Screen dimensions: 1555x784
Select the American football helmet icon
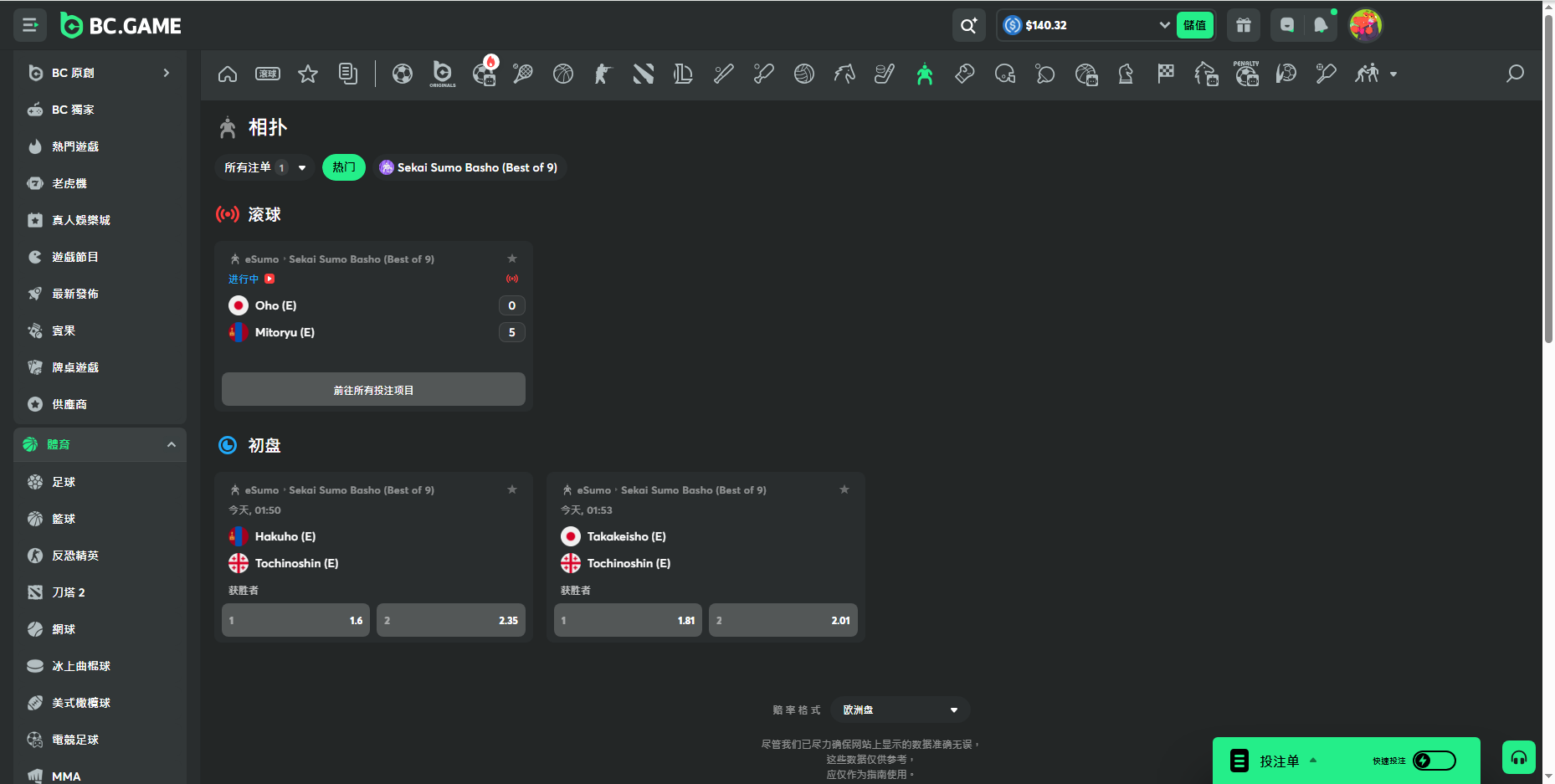click(x=1005, y=74)
